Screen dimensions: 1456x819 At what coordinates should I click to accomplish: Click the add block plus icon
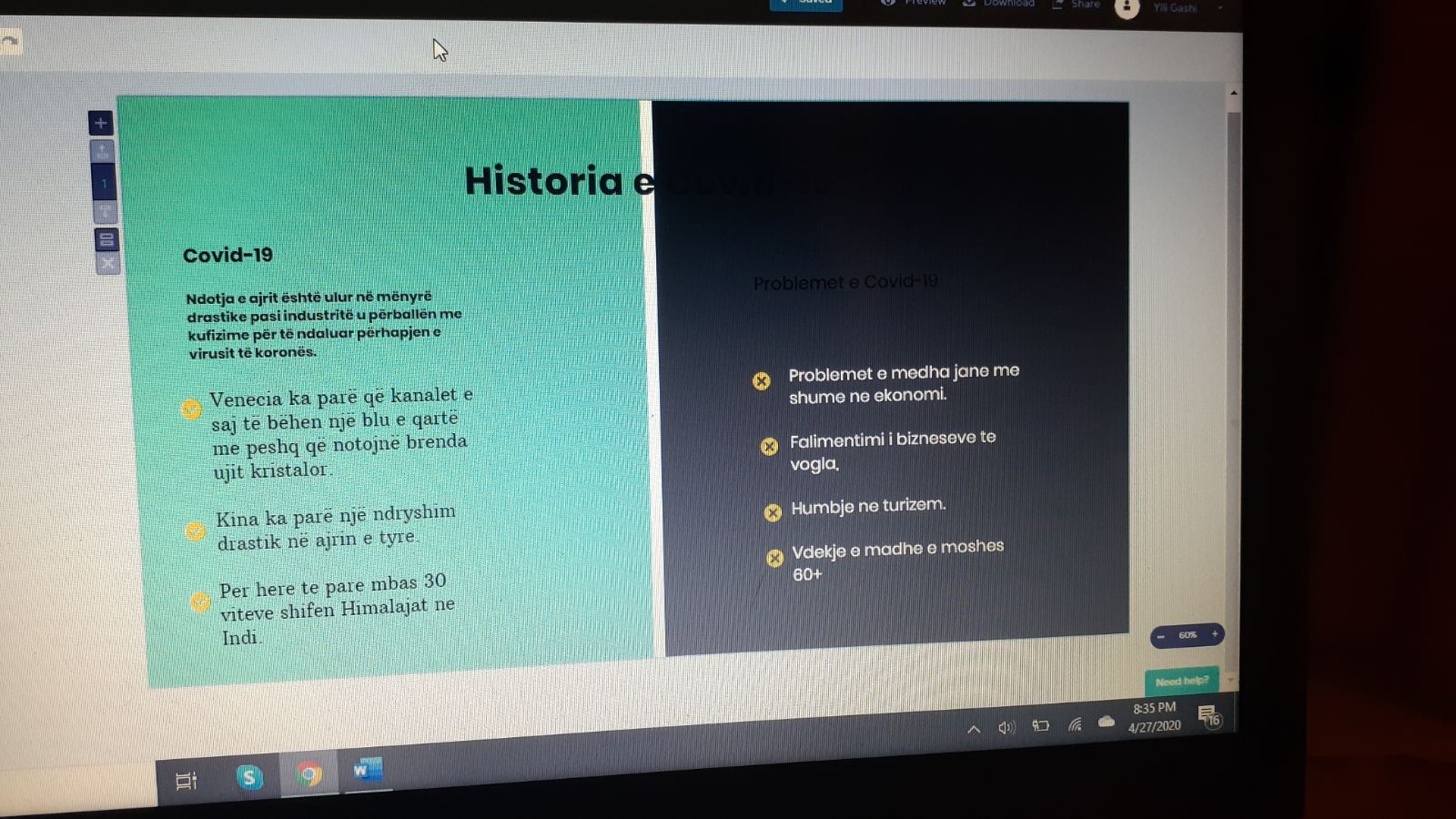click(x=100, y=123)
